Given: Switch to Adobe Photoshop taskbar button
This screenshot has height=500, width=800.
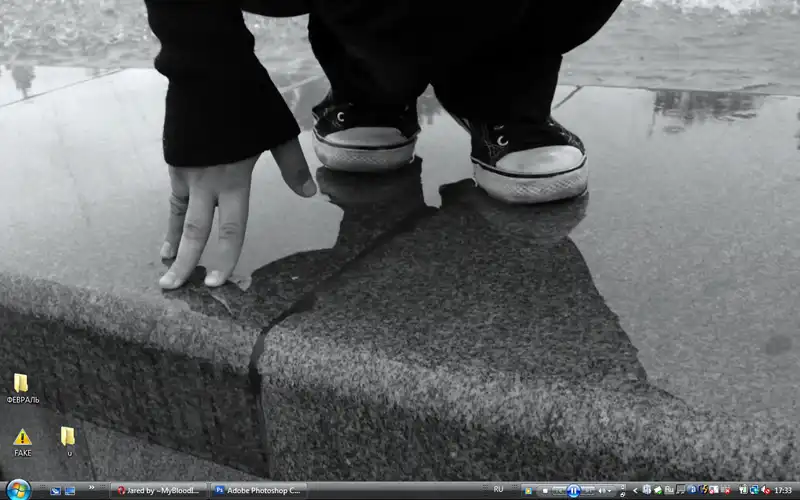Looking at the screenshot, I should pos(258,491).
